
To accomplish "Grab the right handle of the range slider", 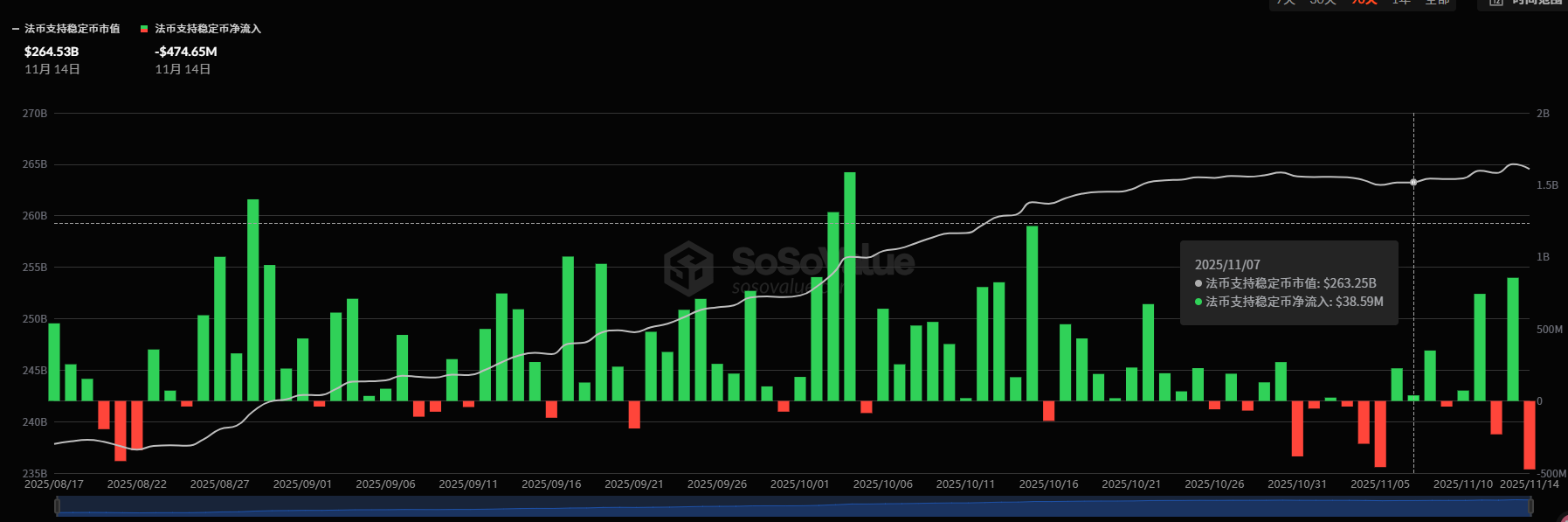I will pos(1530,505).
